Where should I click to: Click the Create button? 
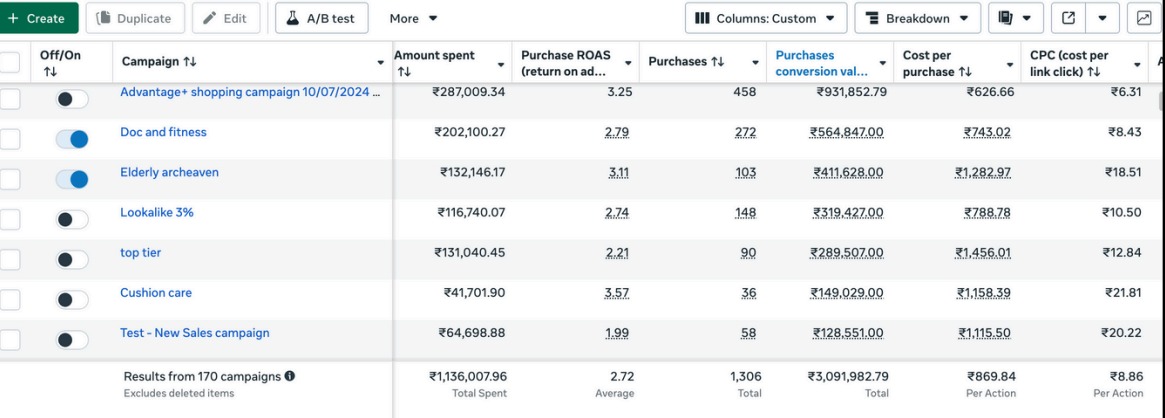point(39,18)
